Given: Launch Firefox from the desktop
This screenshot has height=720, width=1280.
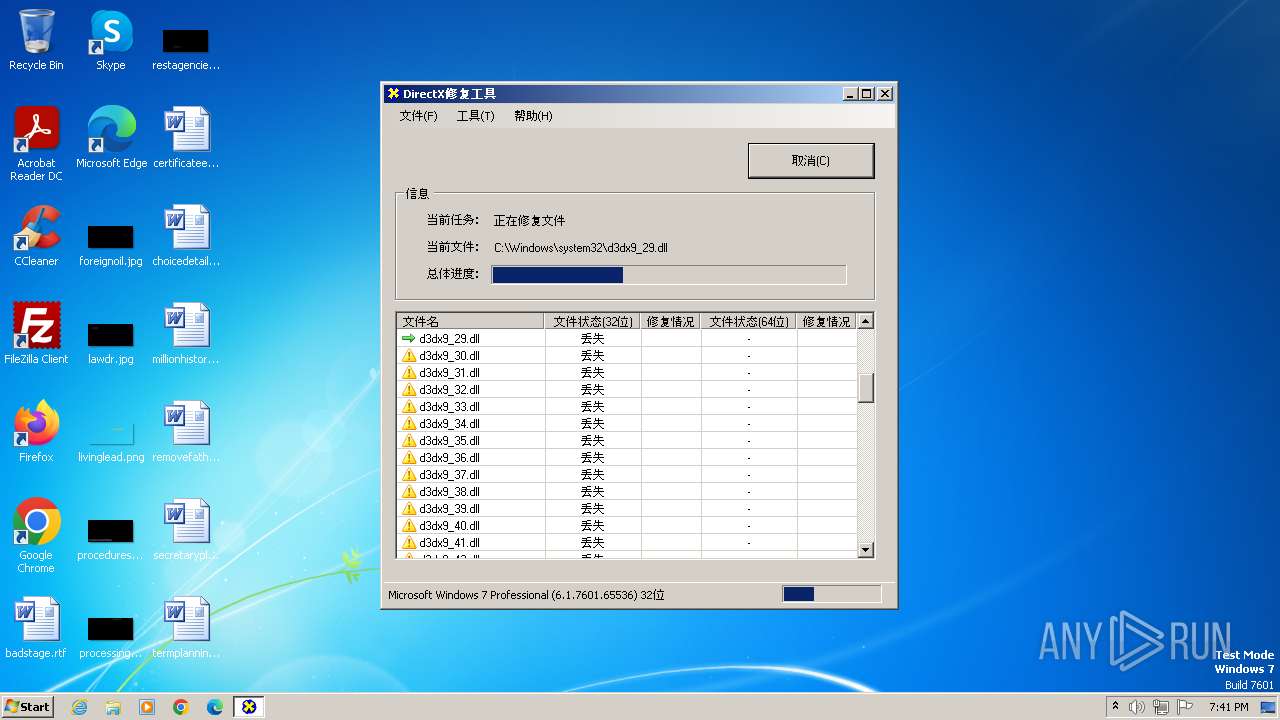Looking at the screenshot, I should coord(36,432).
